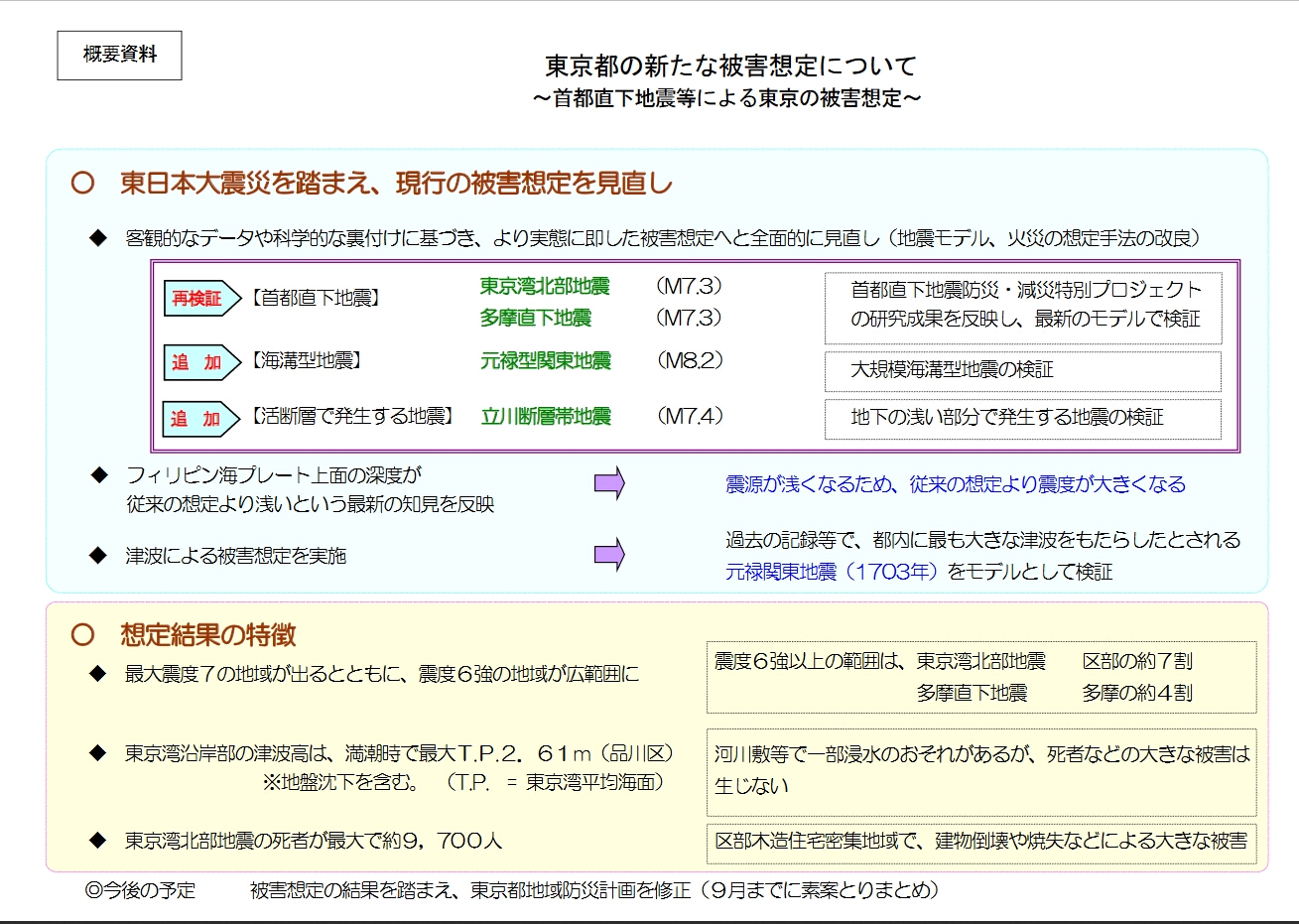Click the blue 元禄関東地震（1703年） text
The width and height of the screenshot is (1299, 924).
click(x=832, y=572)
